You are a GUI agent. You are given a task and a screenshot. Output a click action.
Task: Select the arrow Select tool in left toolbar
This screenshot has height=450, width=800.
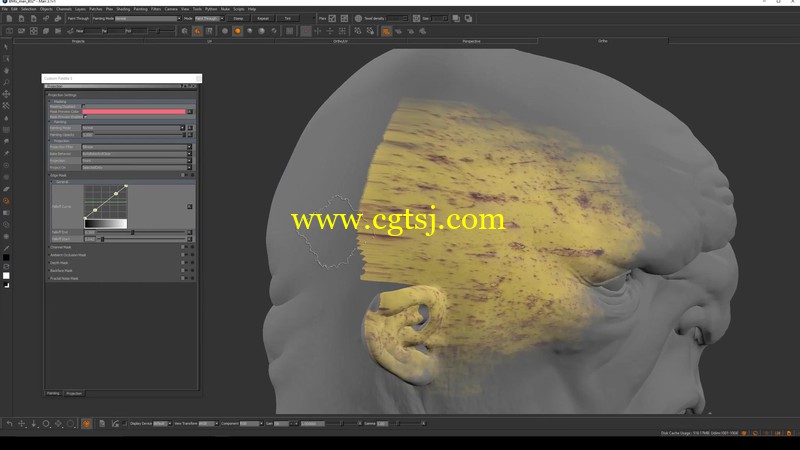6,47
